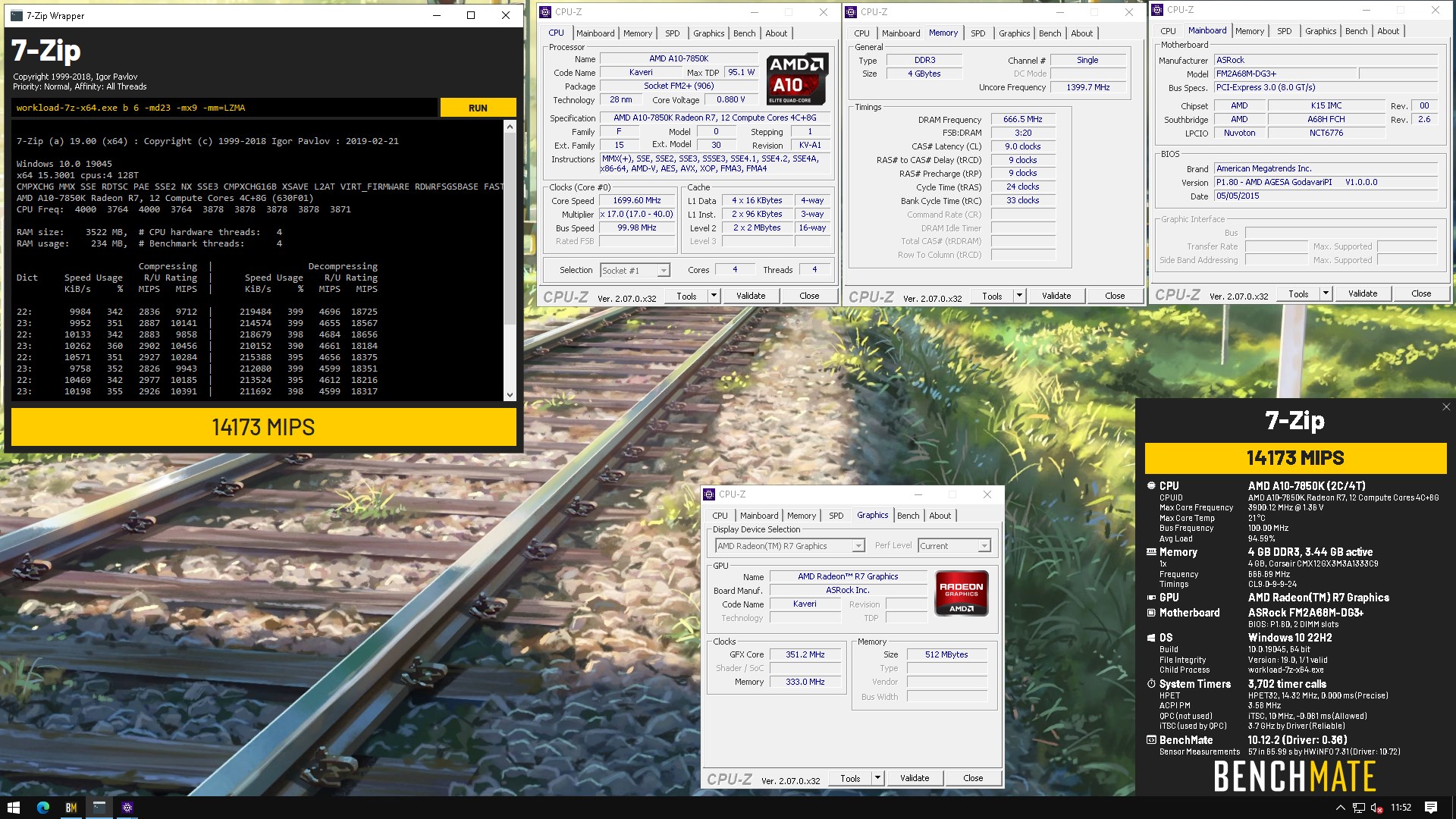
Task: Click the FM2A68M-DG3+ model field
Action: [x=1285, y=74]
